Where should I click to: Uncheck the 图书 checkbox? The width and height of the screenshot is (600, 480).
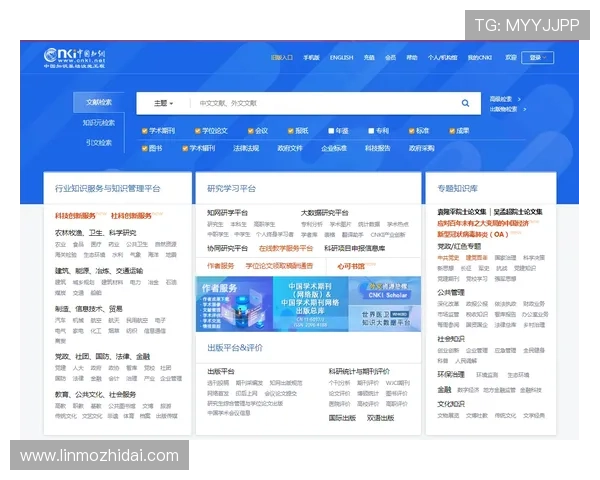145,149
